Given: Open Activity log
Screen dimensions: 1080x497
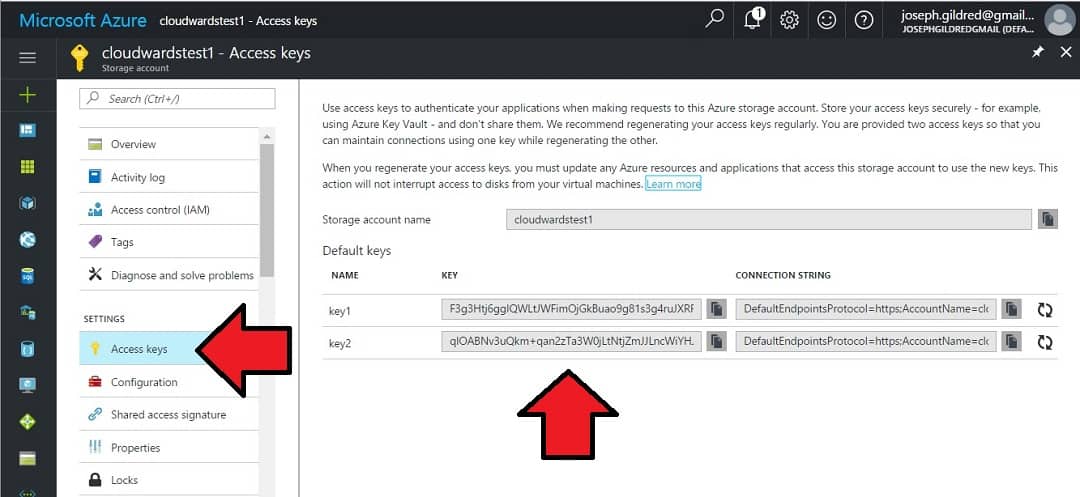Looking at the screenshot, I should [169, 177].
